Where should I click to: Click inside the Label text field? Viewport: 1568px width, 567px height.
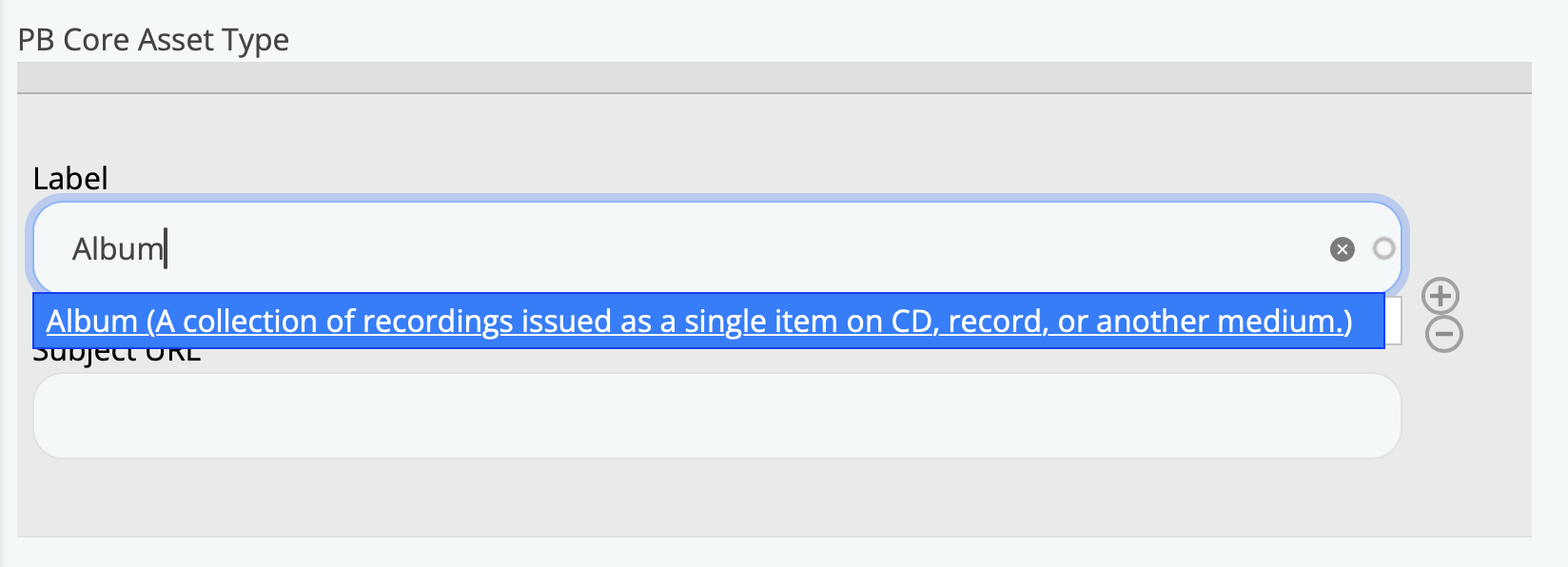(x=666, y=248)
